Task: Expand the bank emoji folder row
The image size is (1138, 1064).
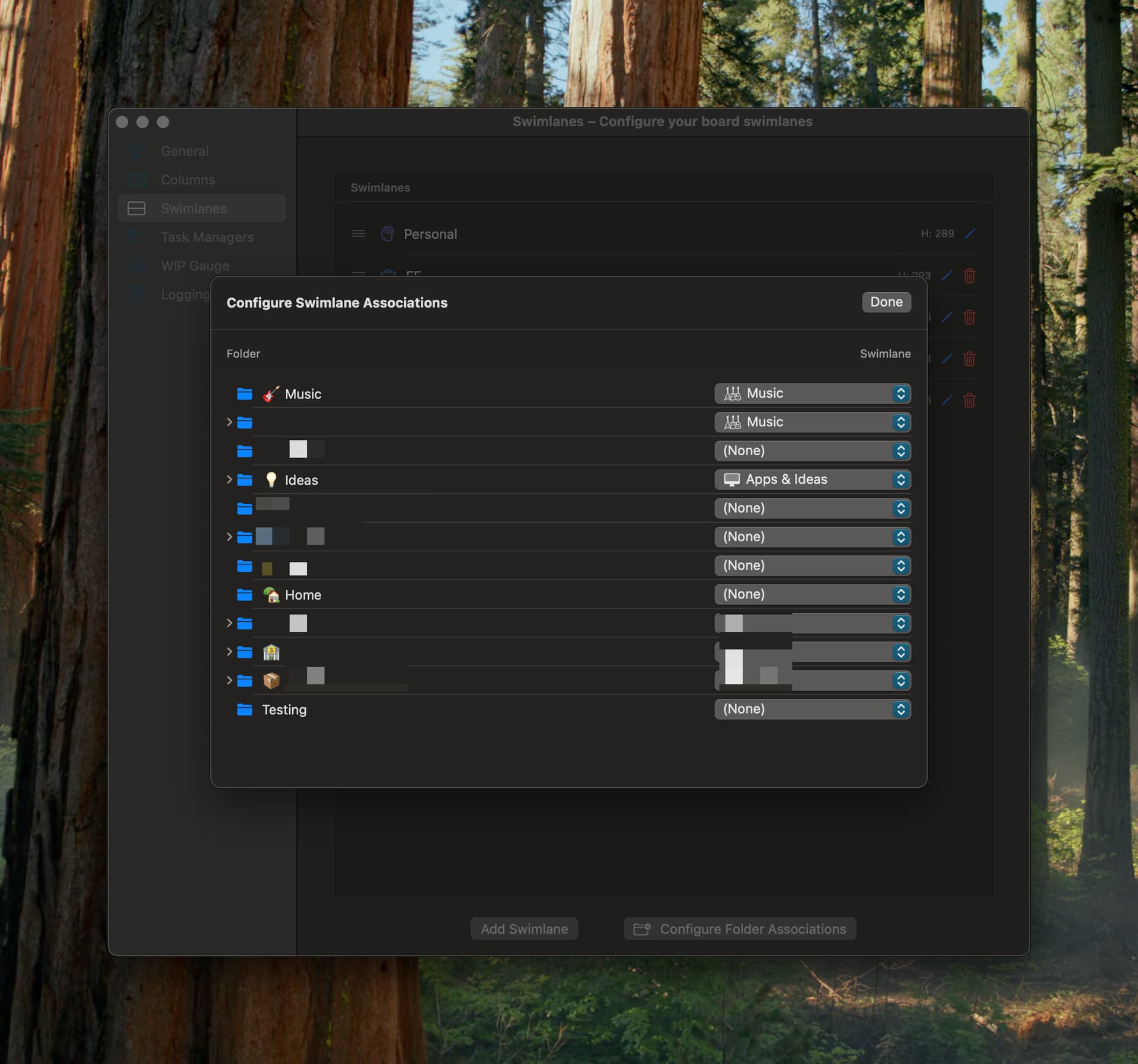Action: tap(229, 651)
